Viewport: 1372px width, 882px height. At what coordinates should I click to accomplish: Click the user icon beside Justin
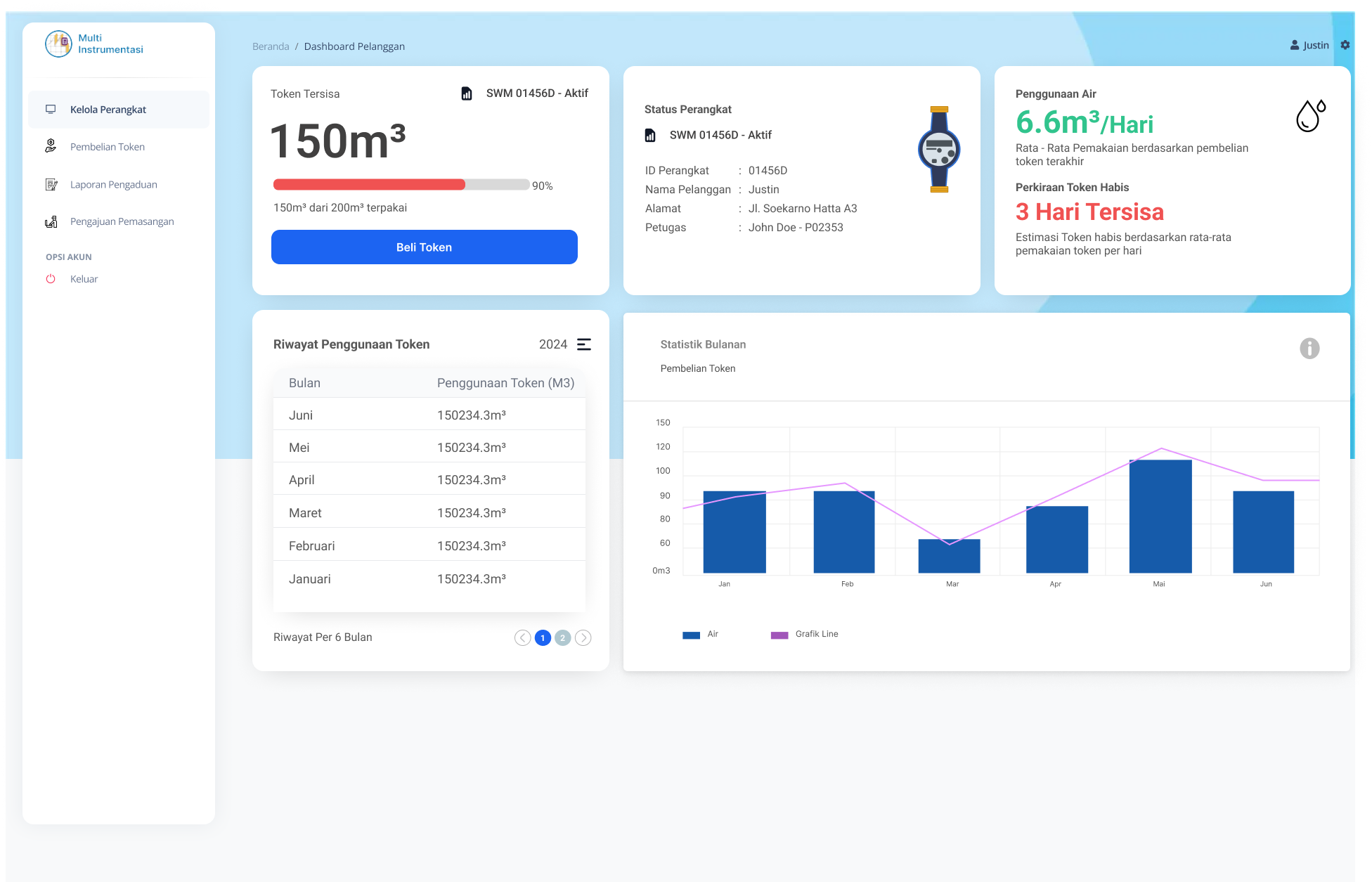(x=1295, y=44)
